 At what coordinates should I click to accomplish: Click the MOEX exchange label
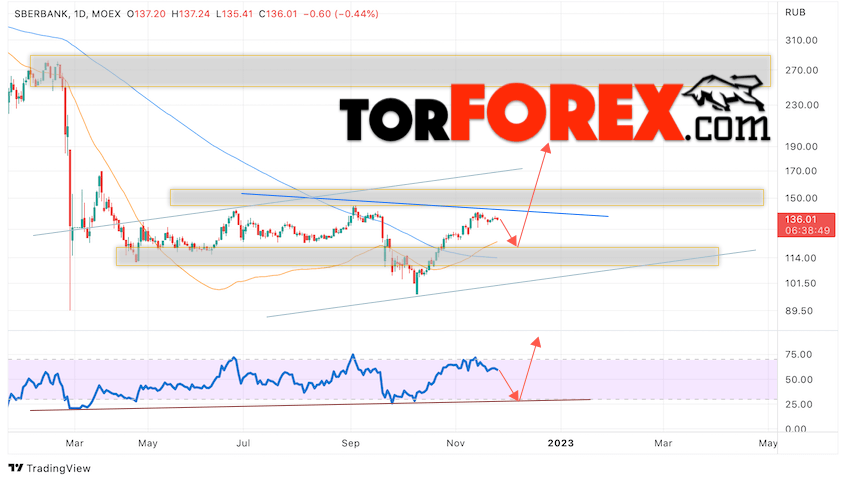tap(106, 13)
